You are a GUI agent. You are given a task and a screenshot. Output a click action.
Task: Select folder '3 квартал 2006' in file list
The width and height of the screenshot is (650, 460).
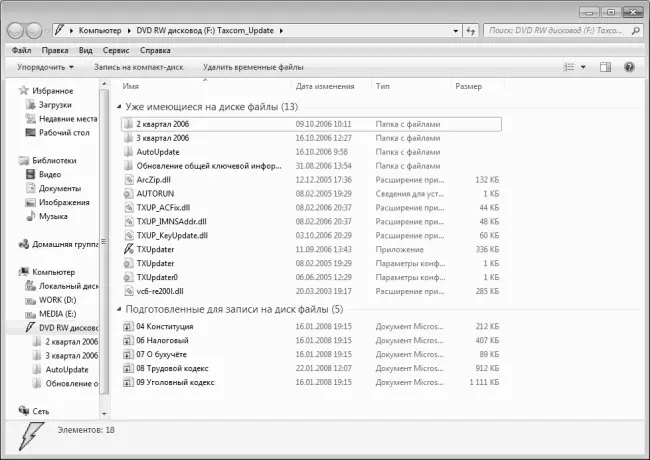[312, 138]
